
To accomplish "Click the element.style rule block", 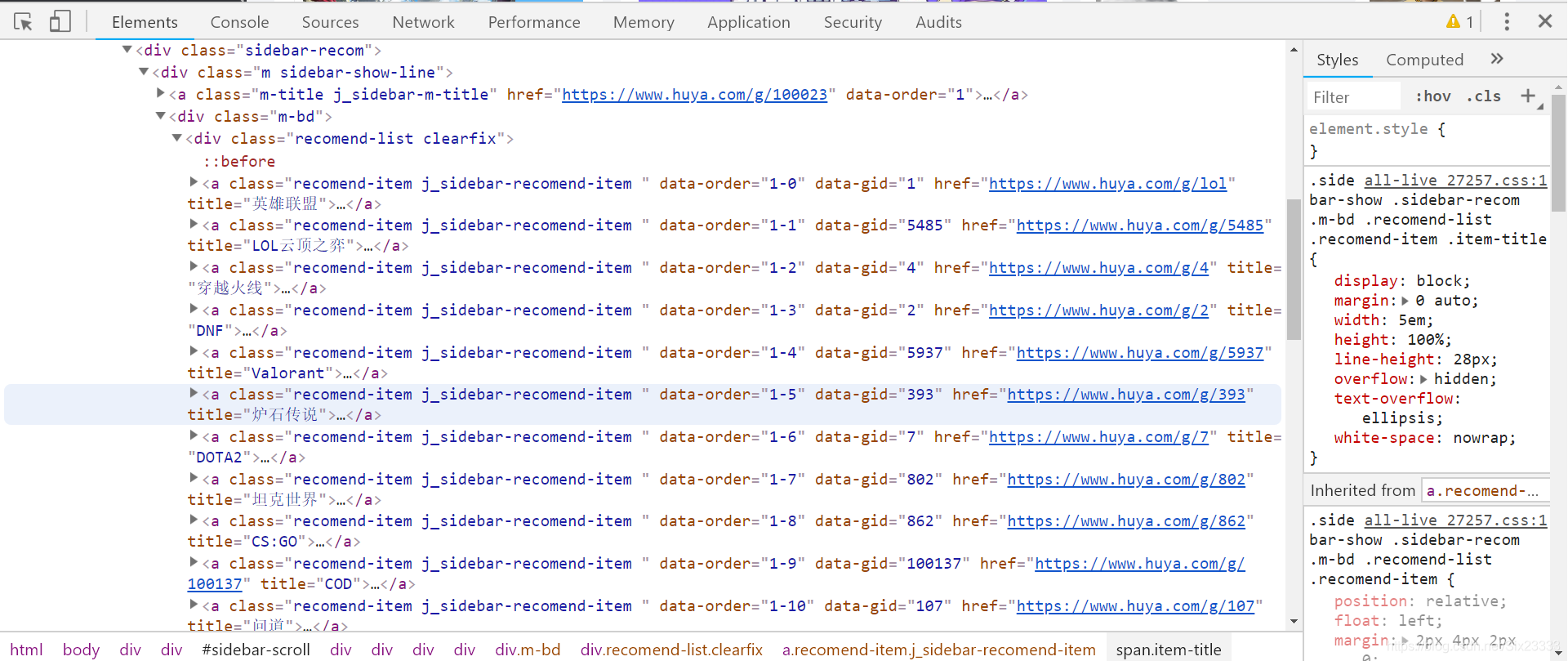I will 1427,140.
